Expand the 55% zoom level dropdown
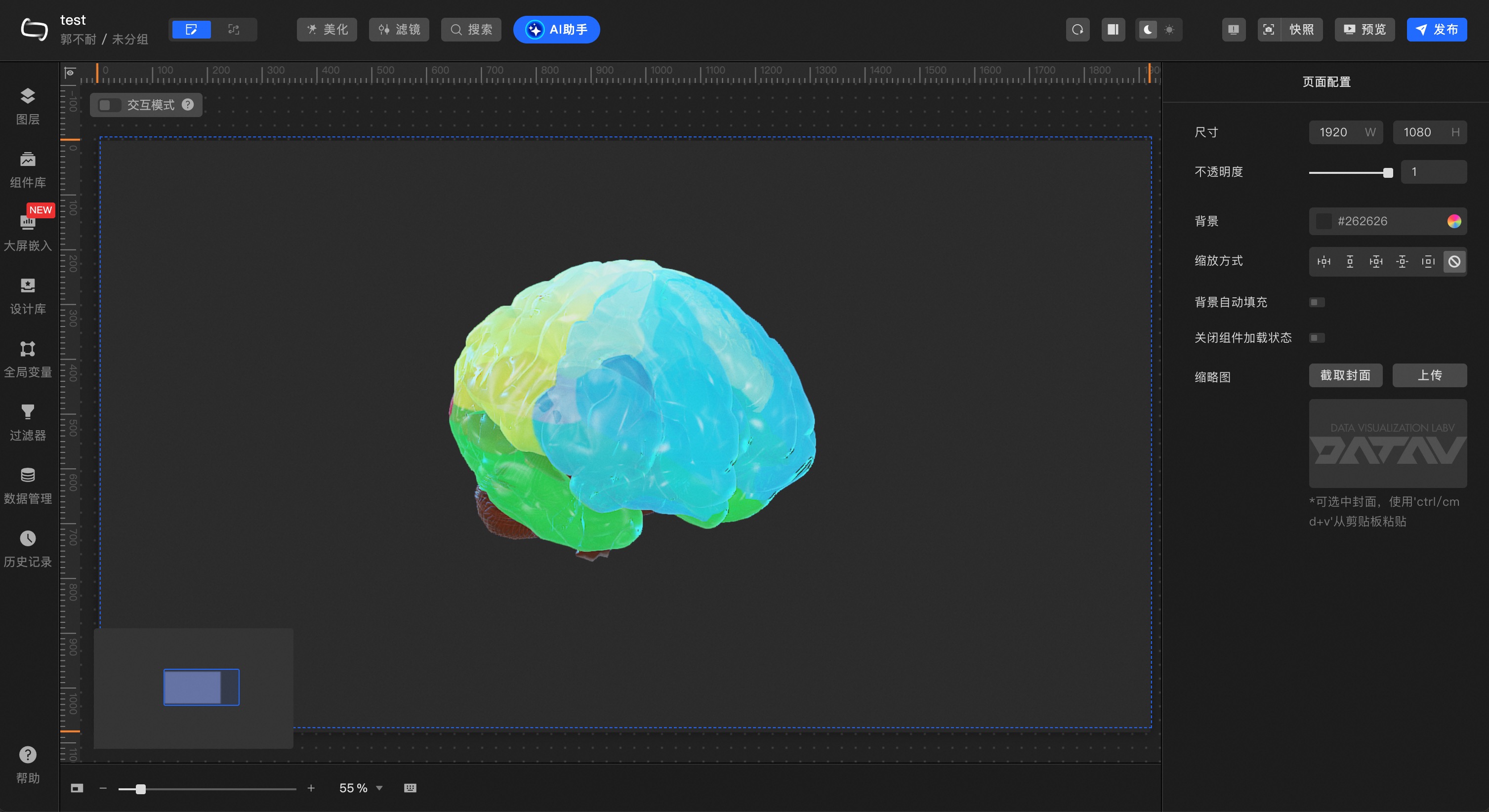 point(379,788)
